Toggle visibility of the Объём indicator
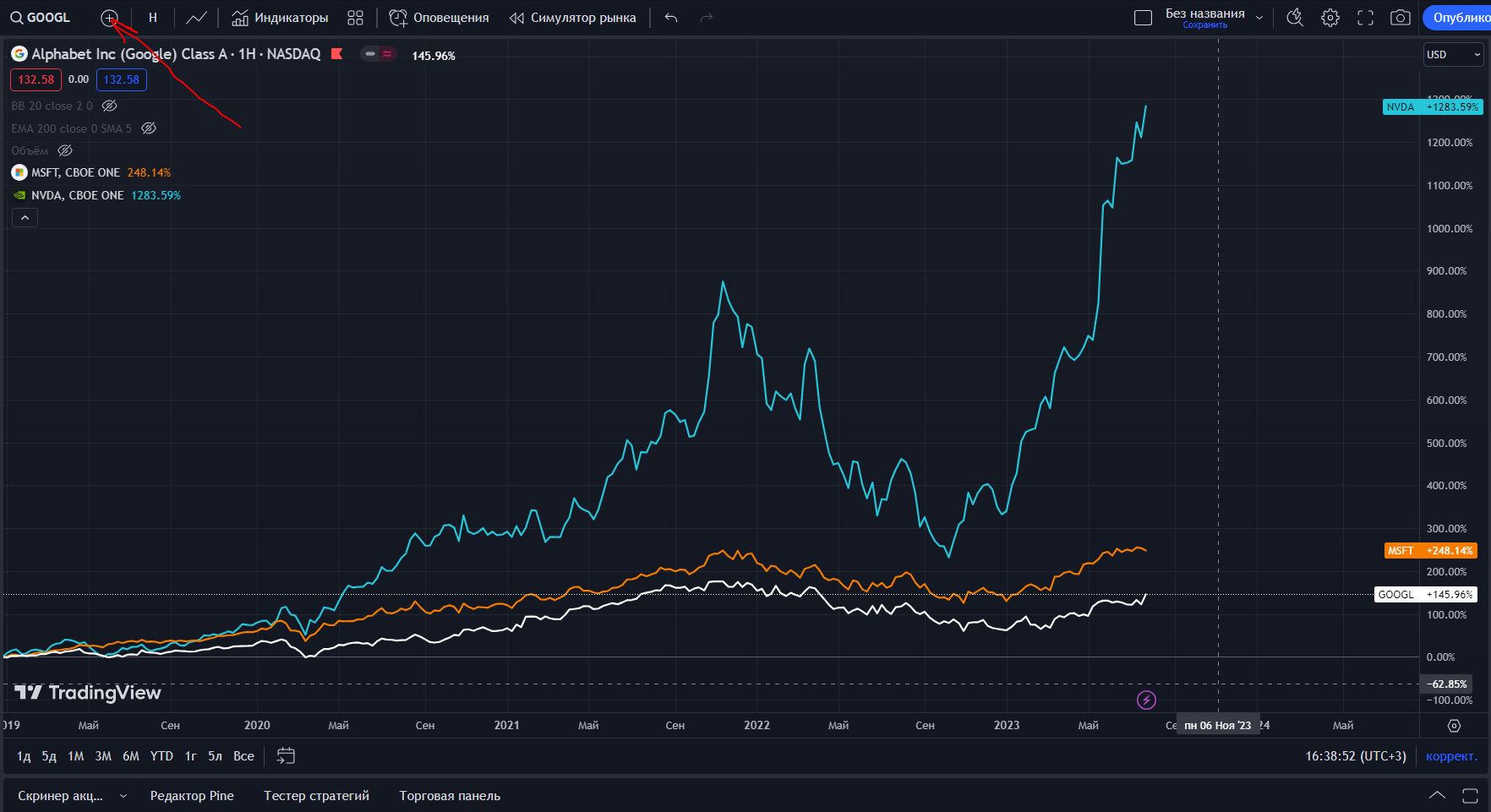 (65, 150)
